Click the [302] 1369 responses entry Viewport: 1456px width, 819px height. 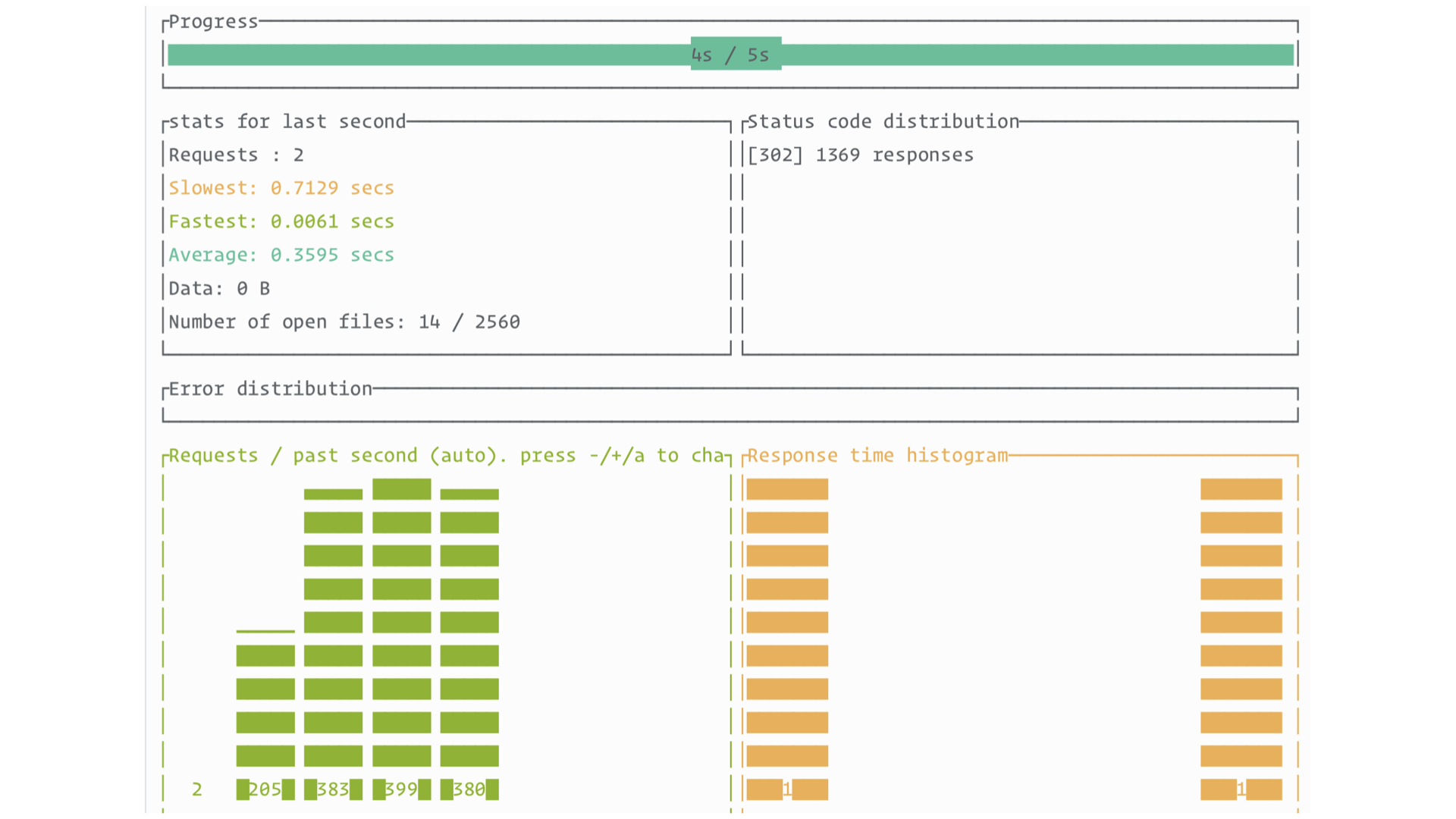[x=860, y=155]
